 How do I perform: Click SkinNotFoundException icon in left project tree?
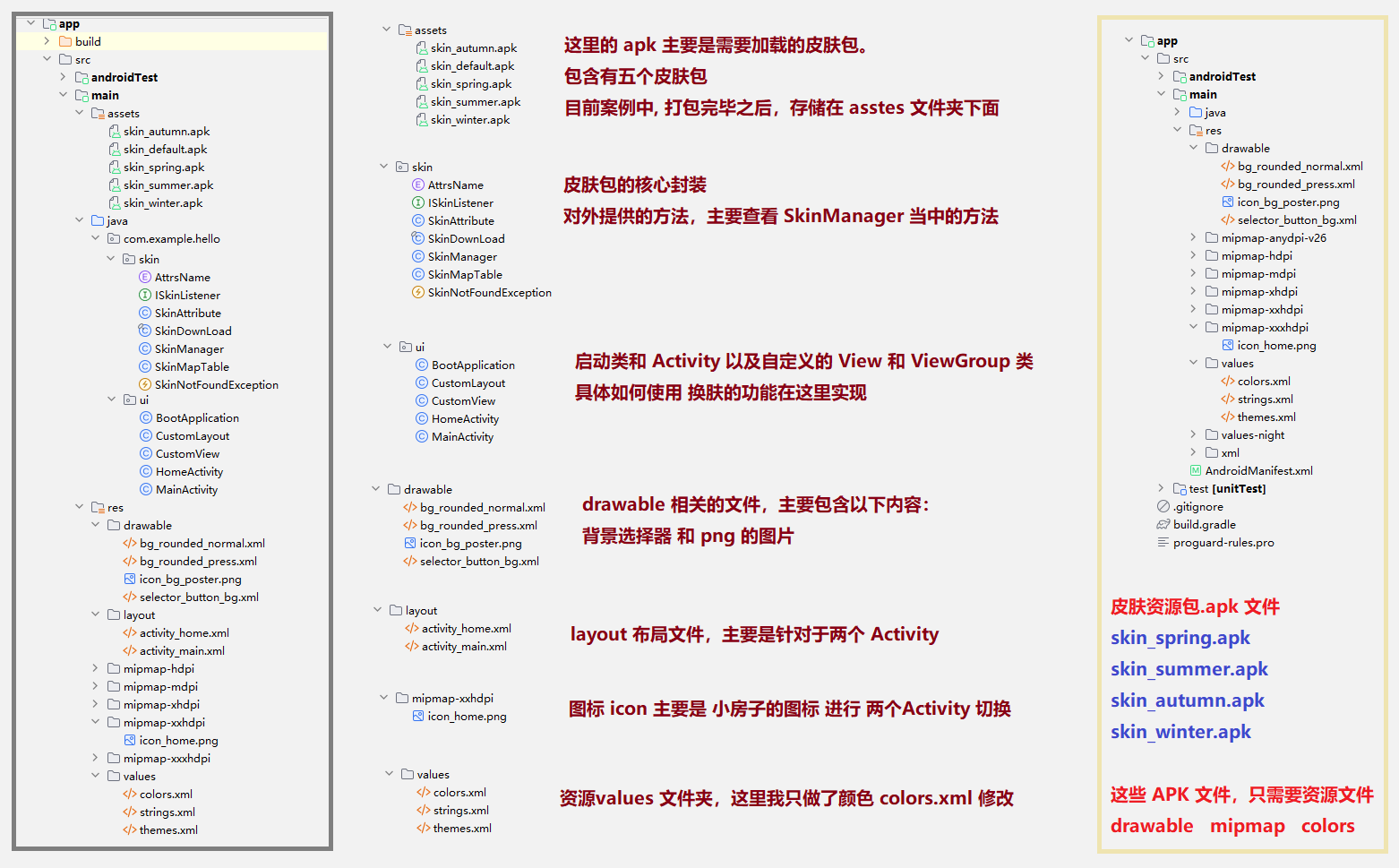[145, 384]
